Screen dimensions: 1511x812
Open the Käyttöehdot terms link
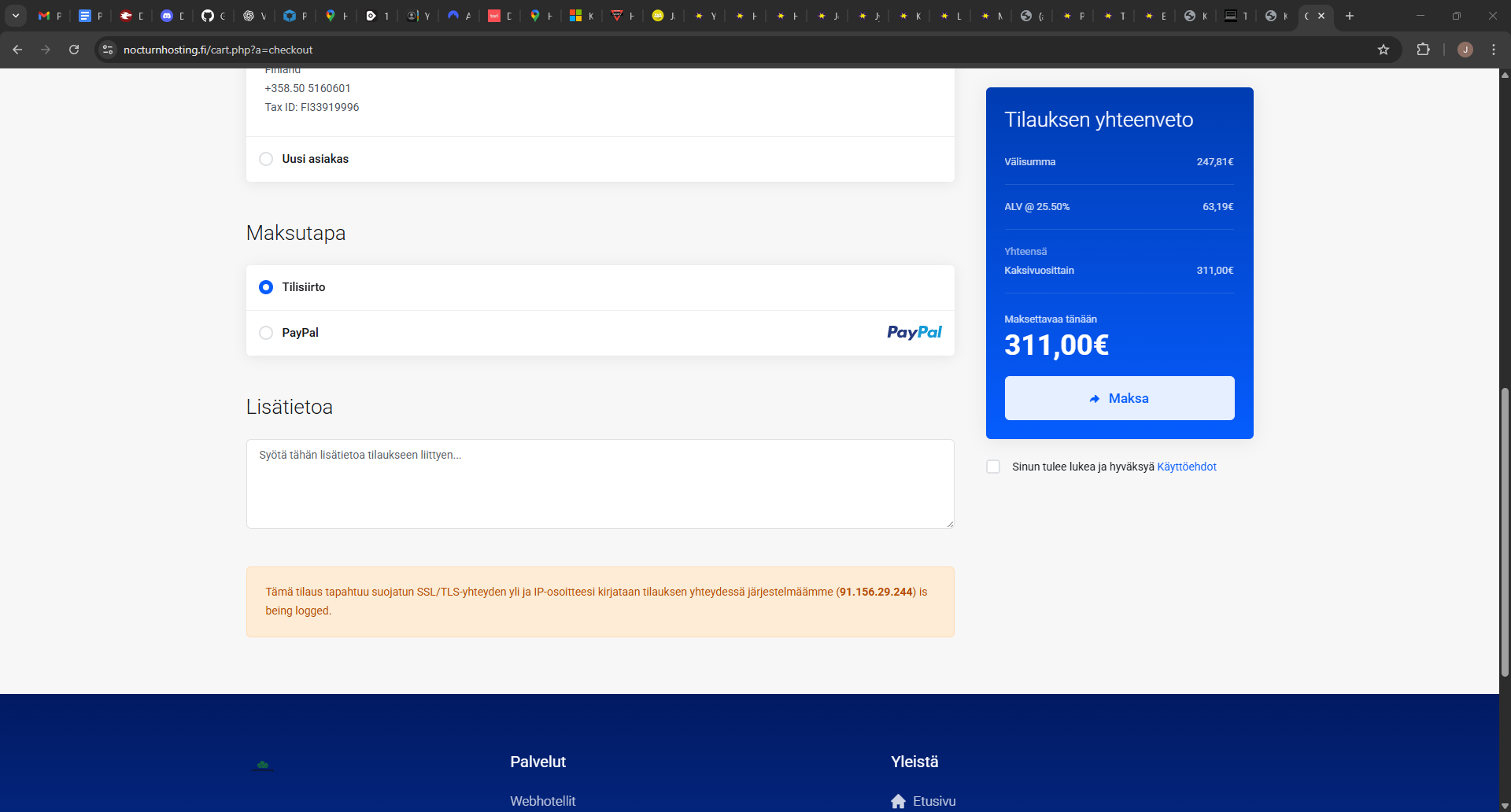click(1186, 467)
